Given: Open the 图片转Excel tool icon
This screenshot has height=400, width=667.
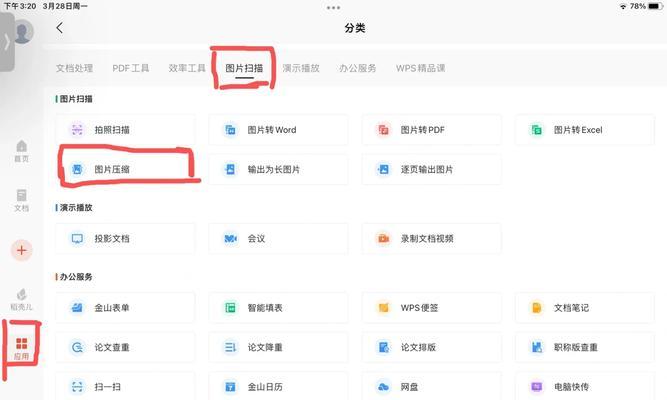Looking at the screenshot, I should pyautogui.click(x=536, y=129).
